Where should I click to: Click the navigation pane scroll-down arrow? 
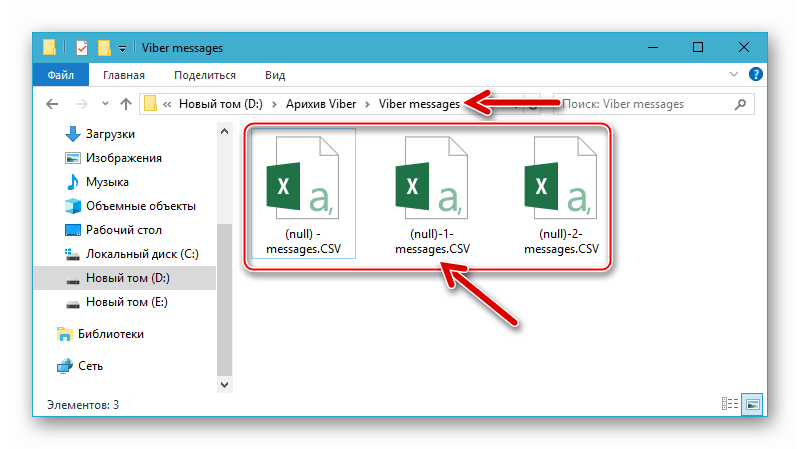(x=224, y=385)
